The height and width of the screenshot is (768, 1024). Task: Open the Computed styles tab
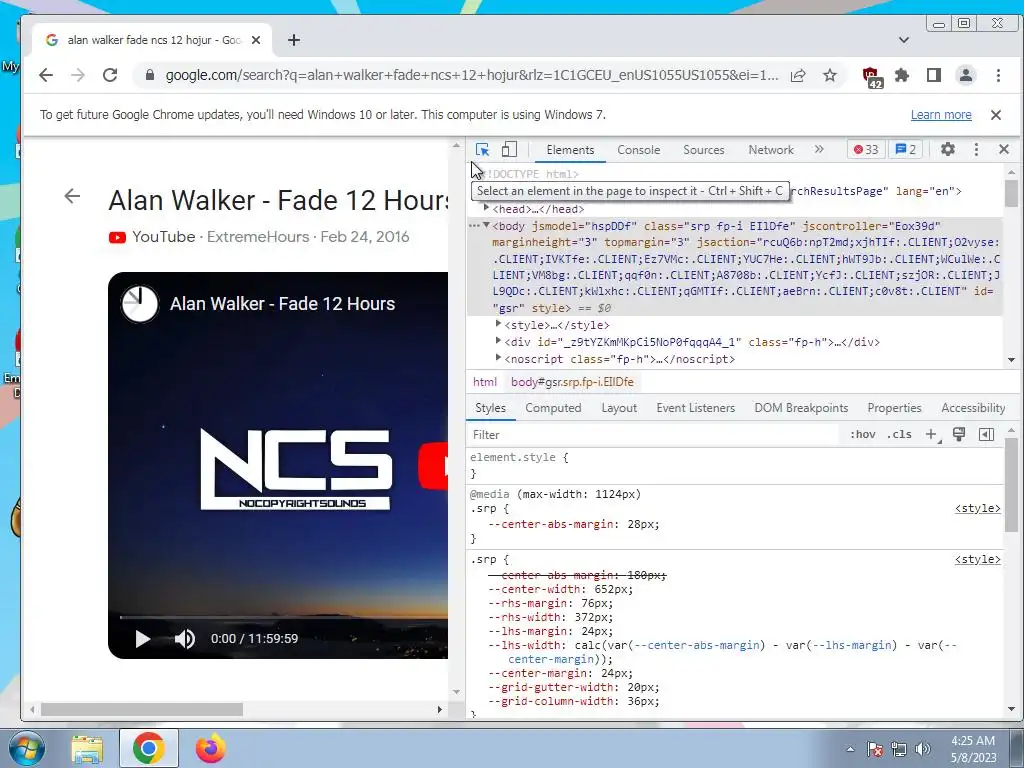pyautogui.click(x=553, y=408)
